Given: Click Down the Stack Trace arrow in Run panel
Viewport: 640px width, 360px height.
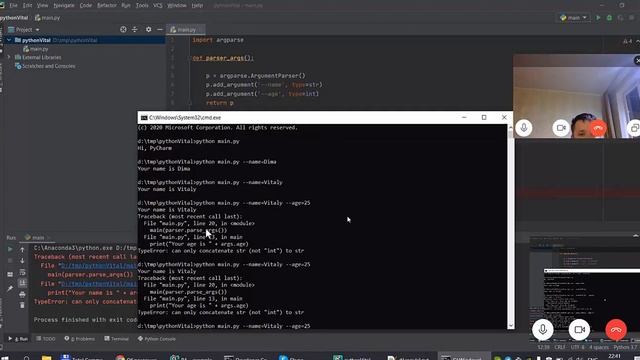Looking at the screenshot, I should coord(22,260).
